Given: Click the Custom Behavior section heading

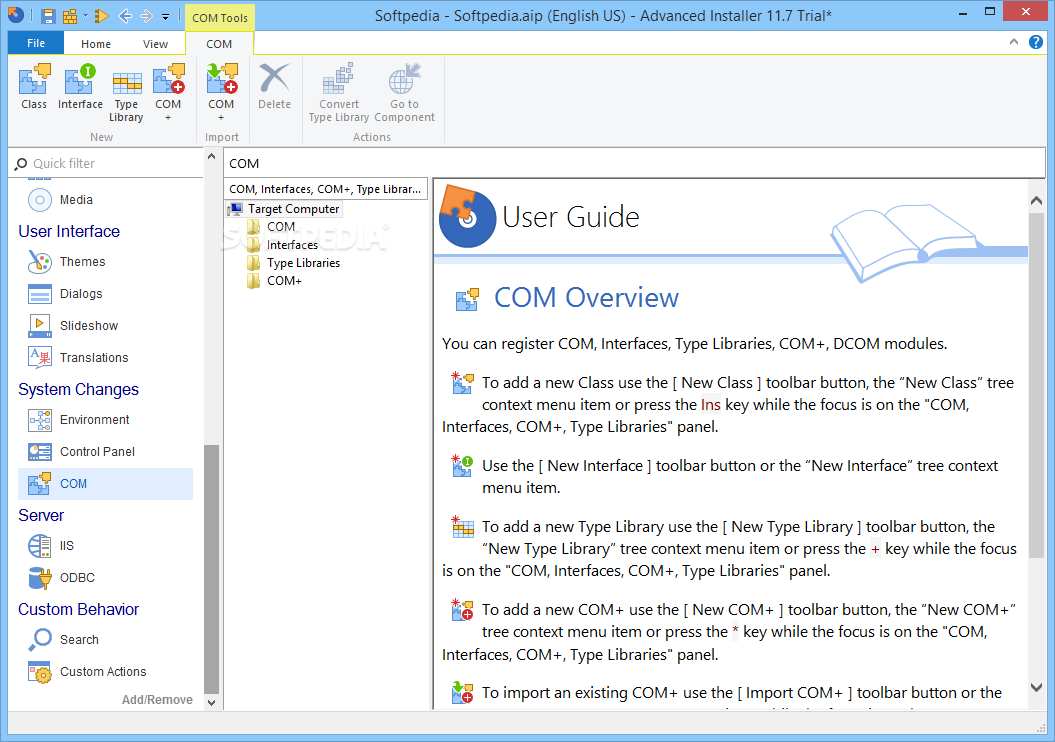Looking at the screenshot, I should tap(78, 609).
